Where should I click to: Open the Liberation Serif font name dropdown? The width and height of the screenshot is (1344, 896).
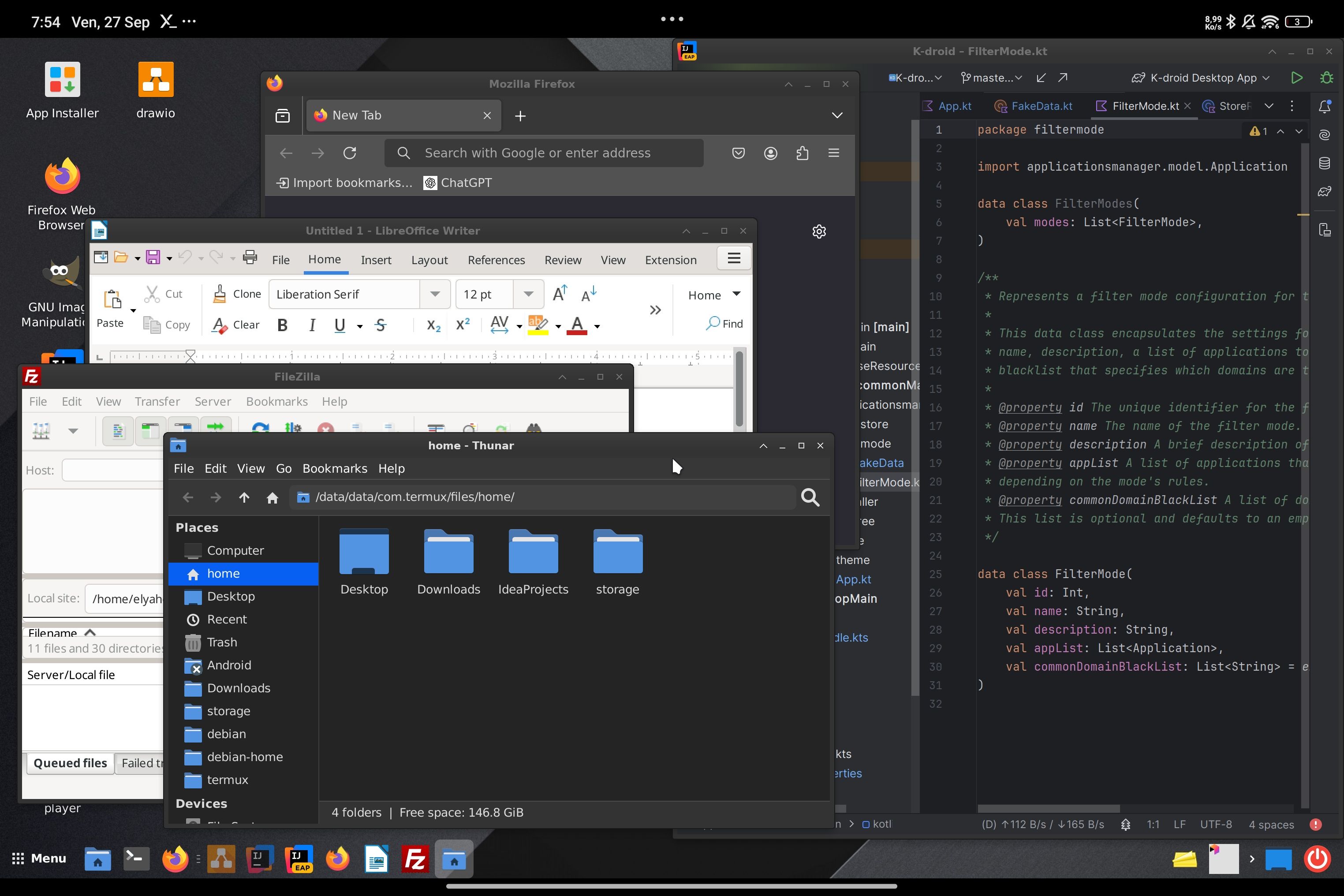(x=435, y=294)
